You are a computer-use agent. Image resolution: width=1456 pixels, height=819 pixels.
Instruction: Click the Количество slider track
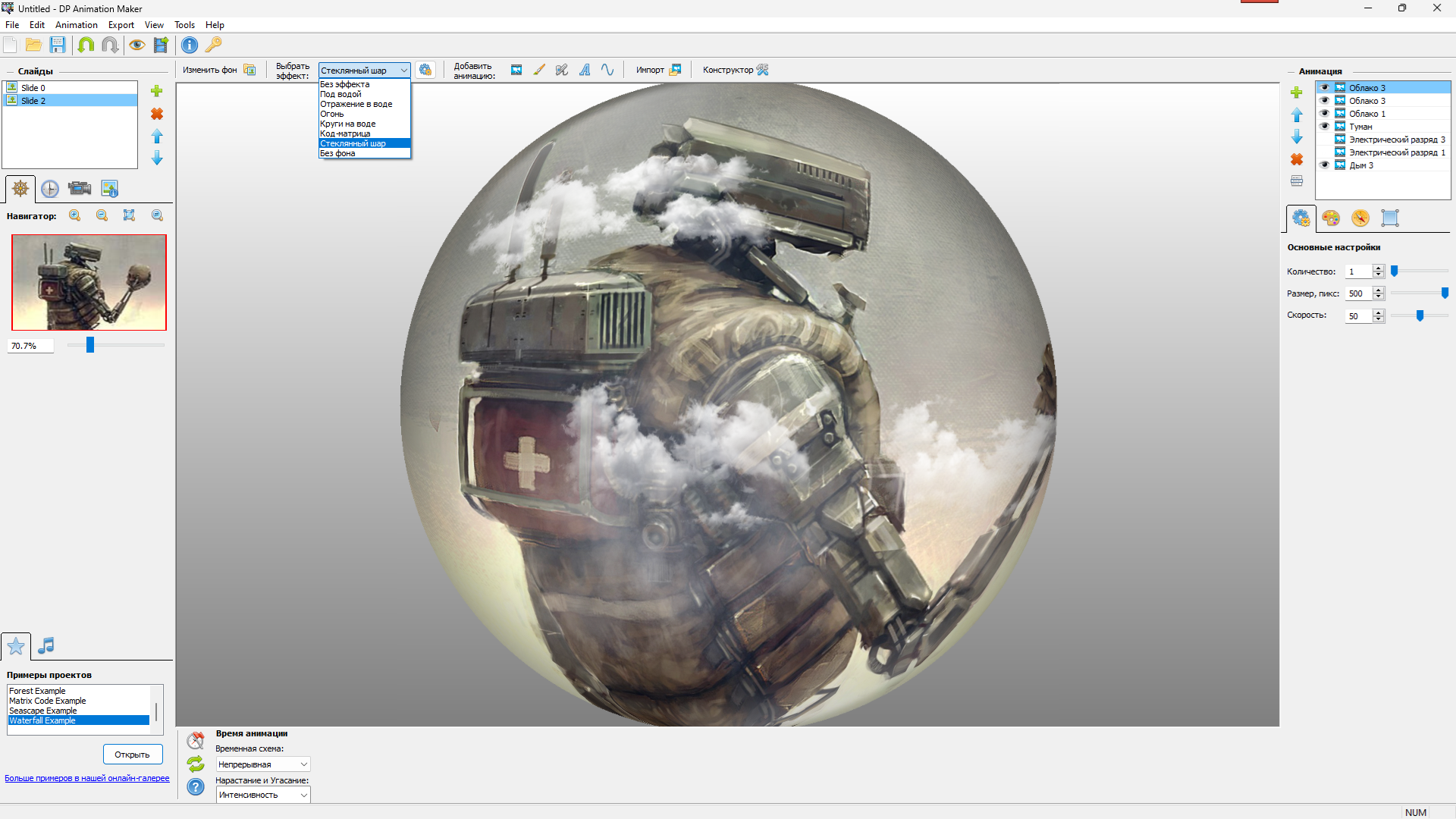click(1420, 271)
